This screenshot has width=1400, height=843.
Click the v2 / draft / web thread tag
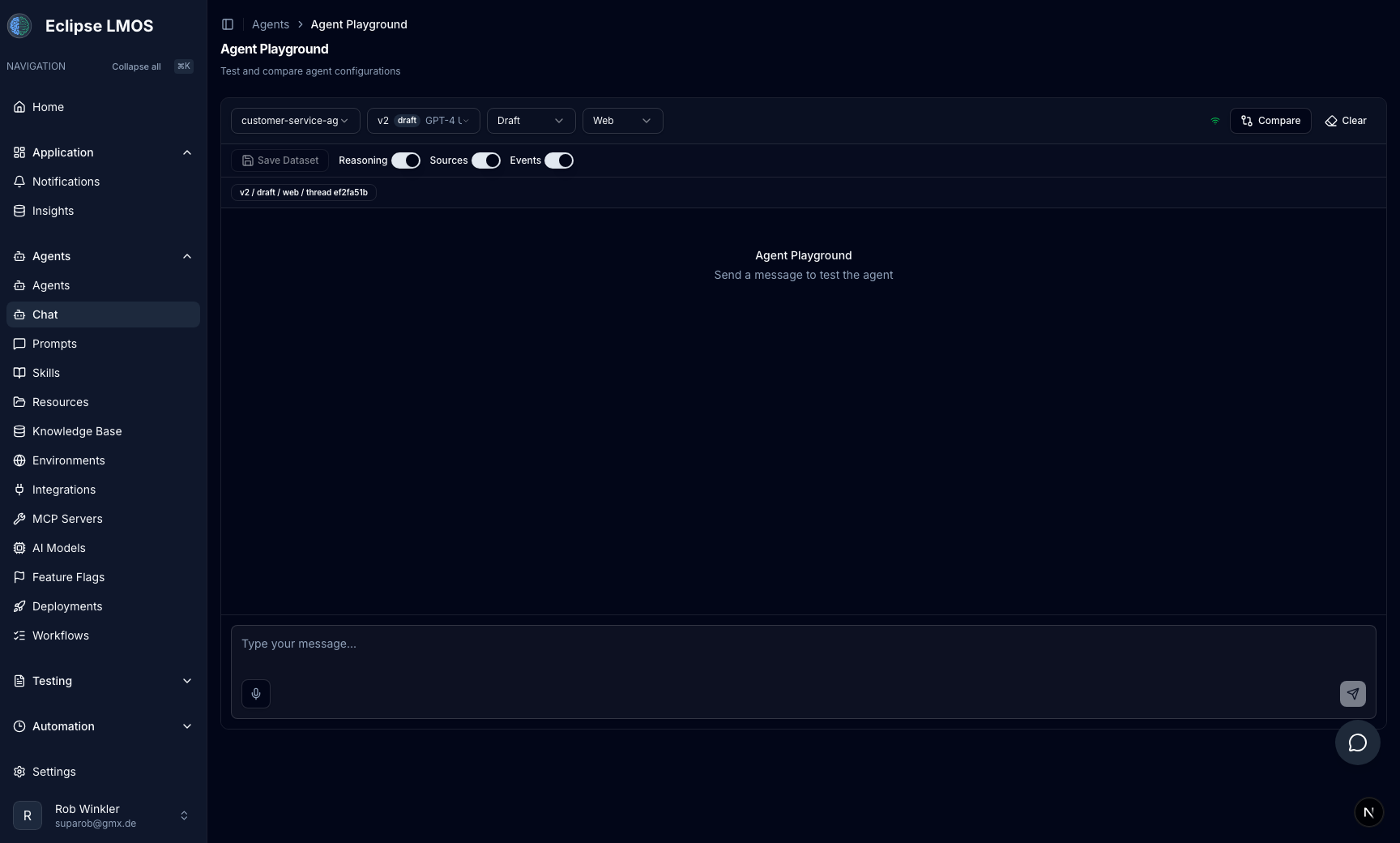[x=304, y=192]
